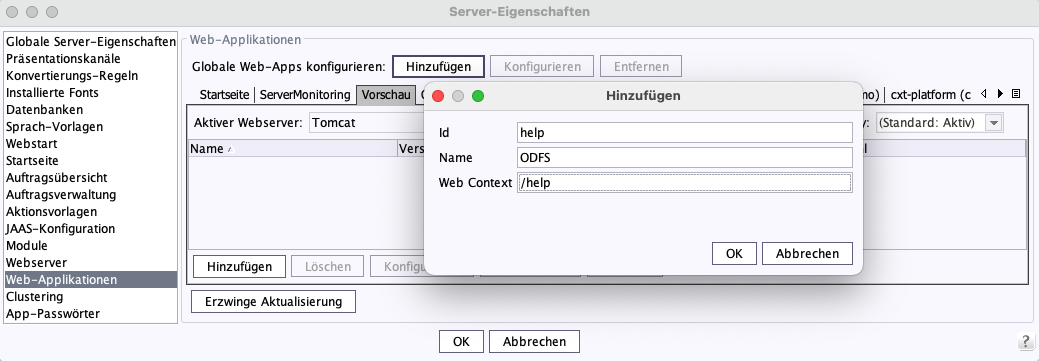Viewport: 1039px width, 361px height.
Task: Cancel the Hinzufügen dialog with Abbrechen
Action: [807, 254]
